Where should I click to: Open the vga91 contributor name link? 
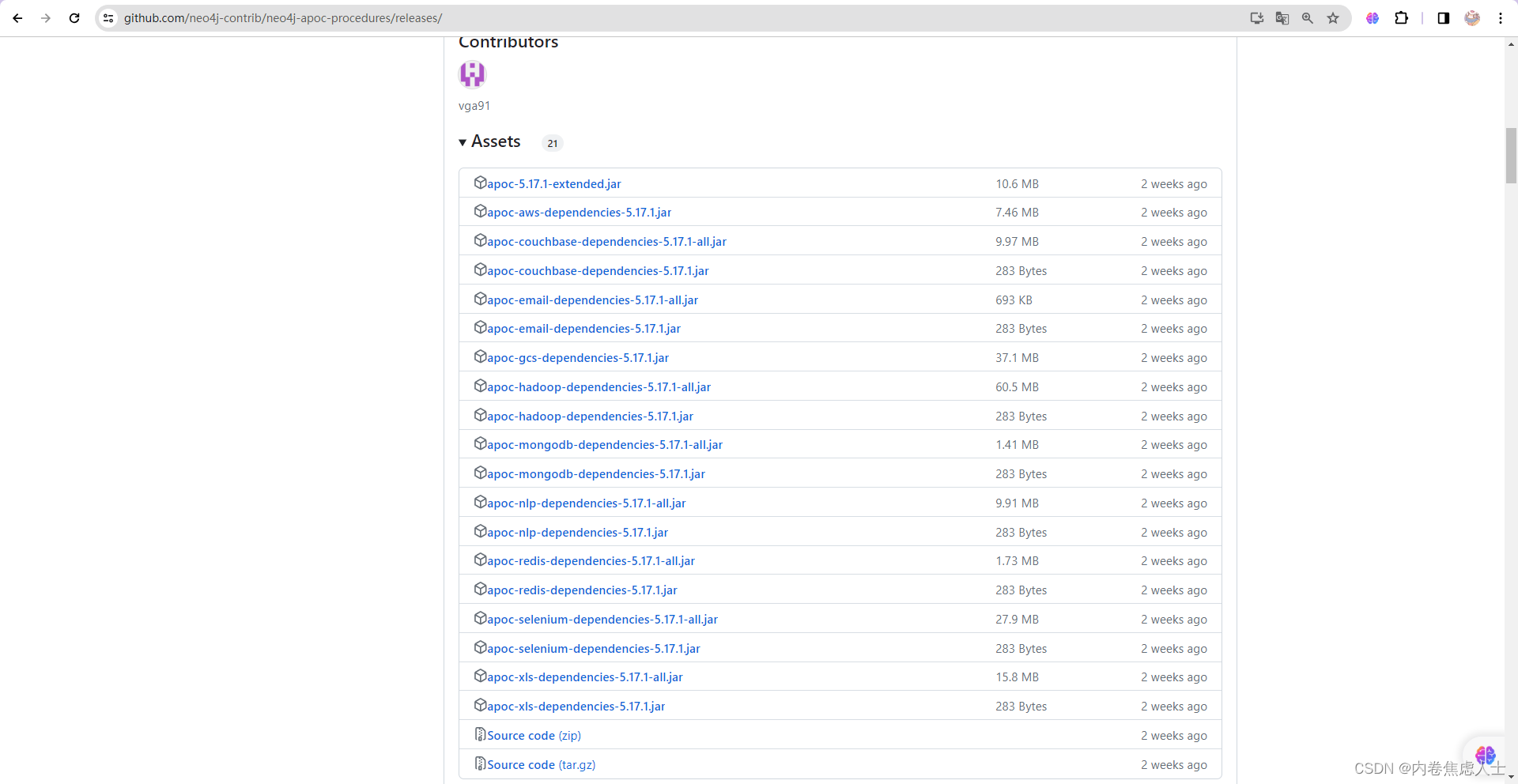pos(474,106)
